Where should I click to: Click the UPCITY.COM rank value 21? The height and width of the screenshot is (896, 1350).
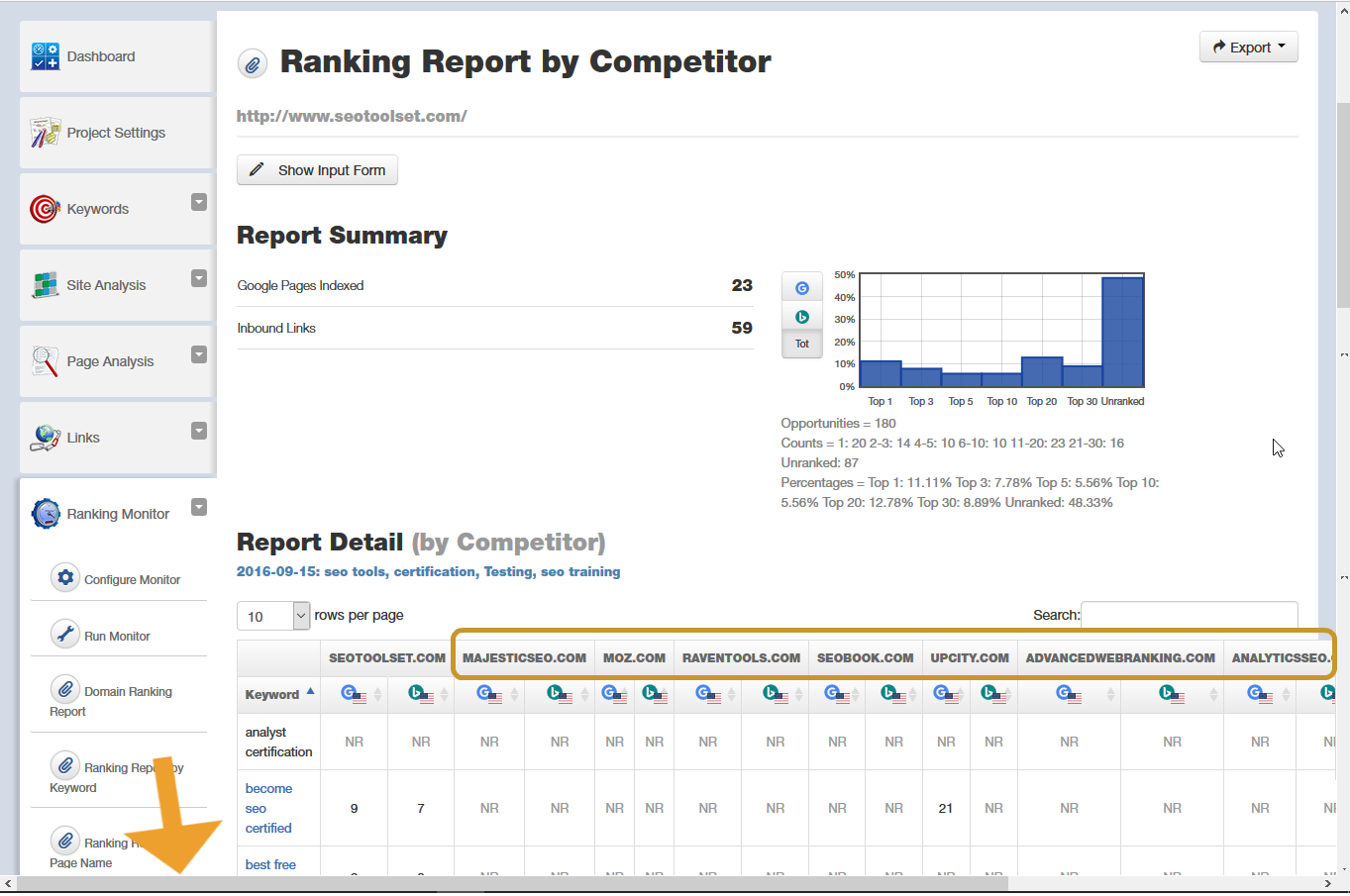[x=946, y=808]
